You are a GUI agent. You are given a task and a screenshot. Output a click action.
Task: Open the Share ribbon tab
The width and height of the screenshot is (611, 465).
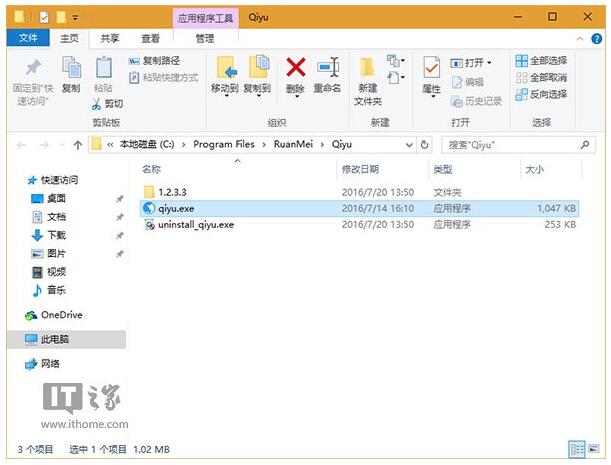109,38
